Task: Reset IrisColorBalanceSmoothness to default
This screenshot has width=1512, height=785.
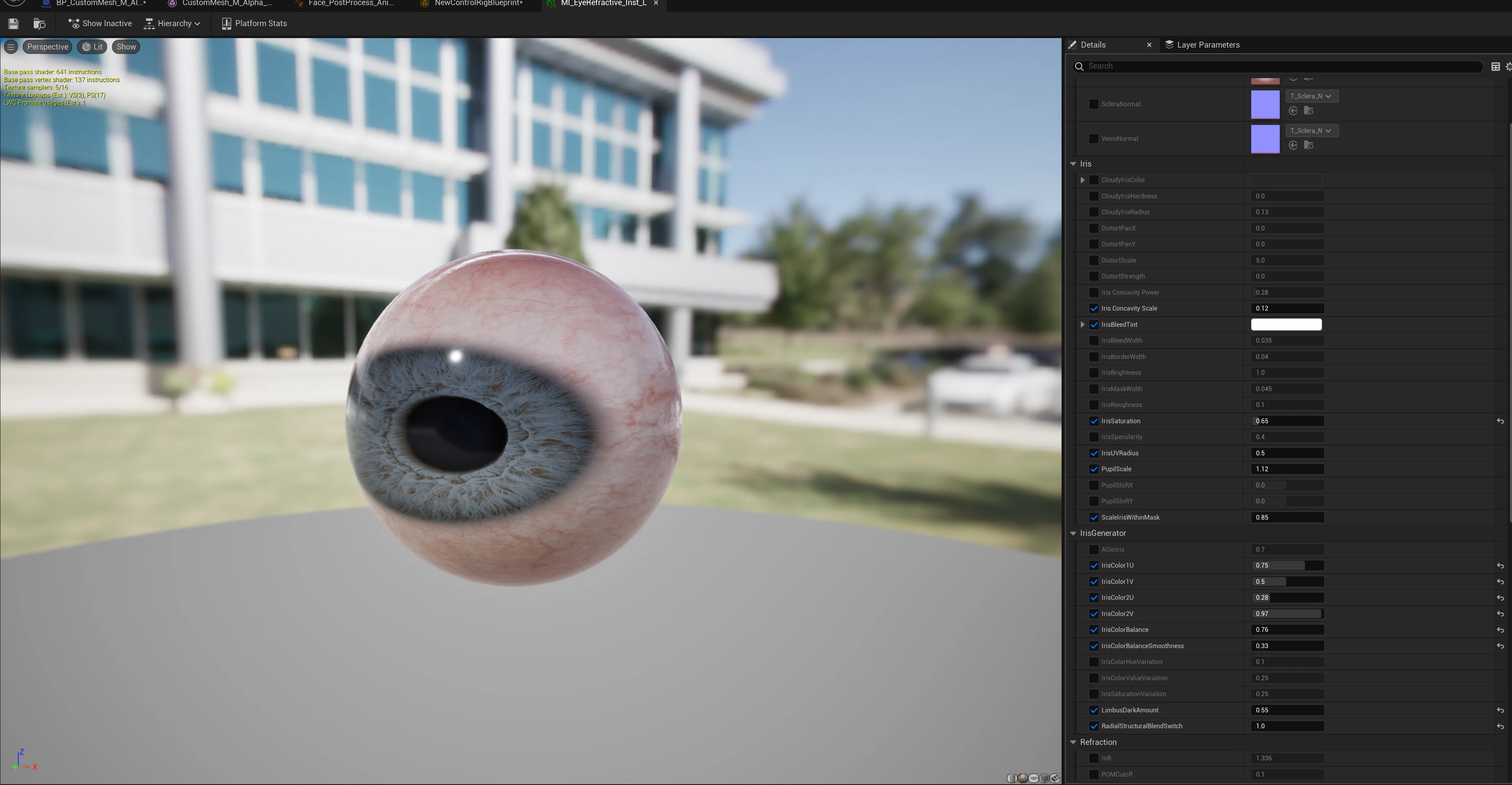Action: (1500, 647)
